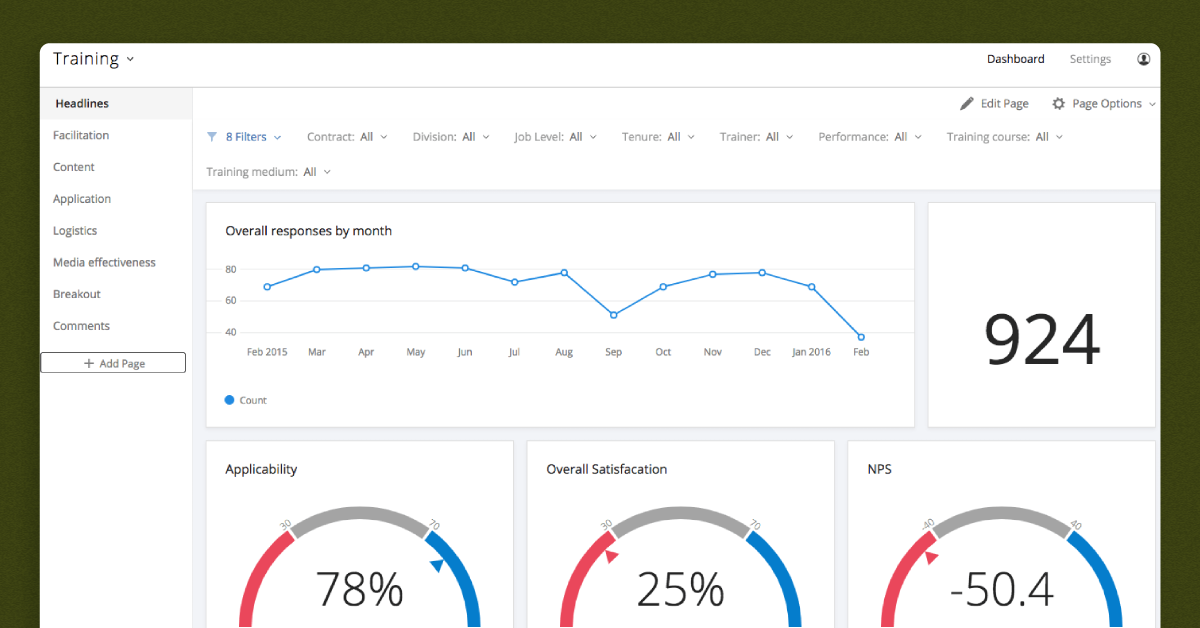Click the plus icon on Add Page

(89, 364)
